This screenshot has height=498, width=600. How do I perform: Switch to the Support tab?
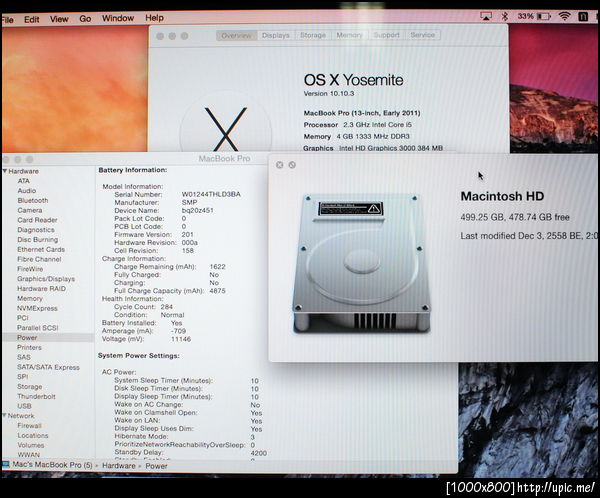tap(386, 35)
